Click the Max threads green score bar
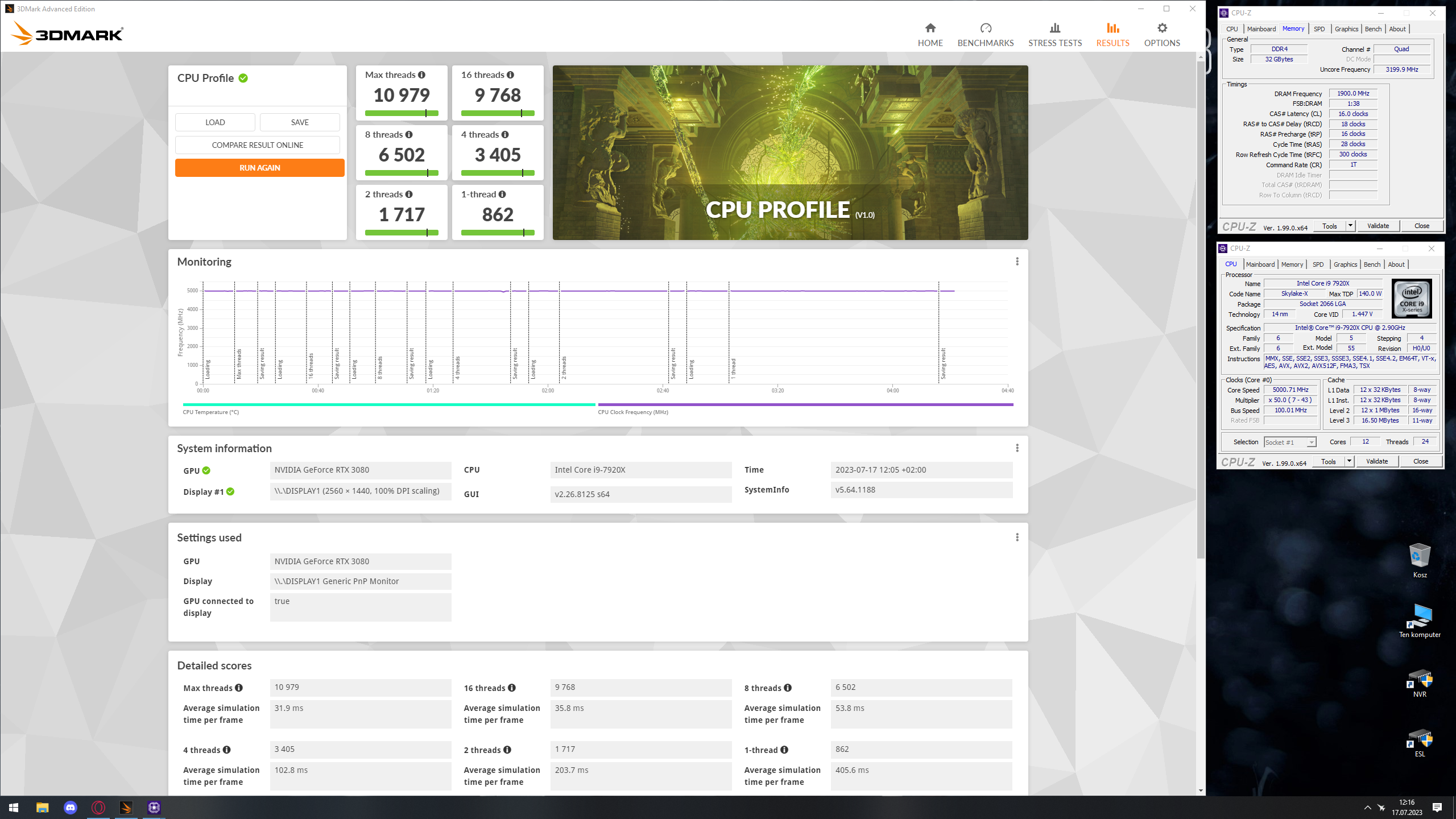The image size is (1456, 819). pyautogui.click(x=402, y=113)
